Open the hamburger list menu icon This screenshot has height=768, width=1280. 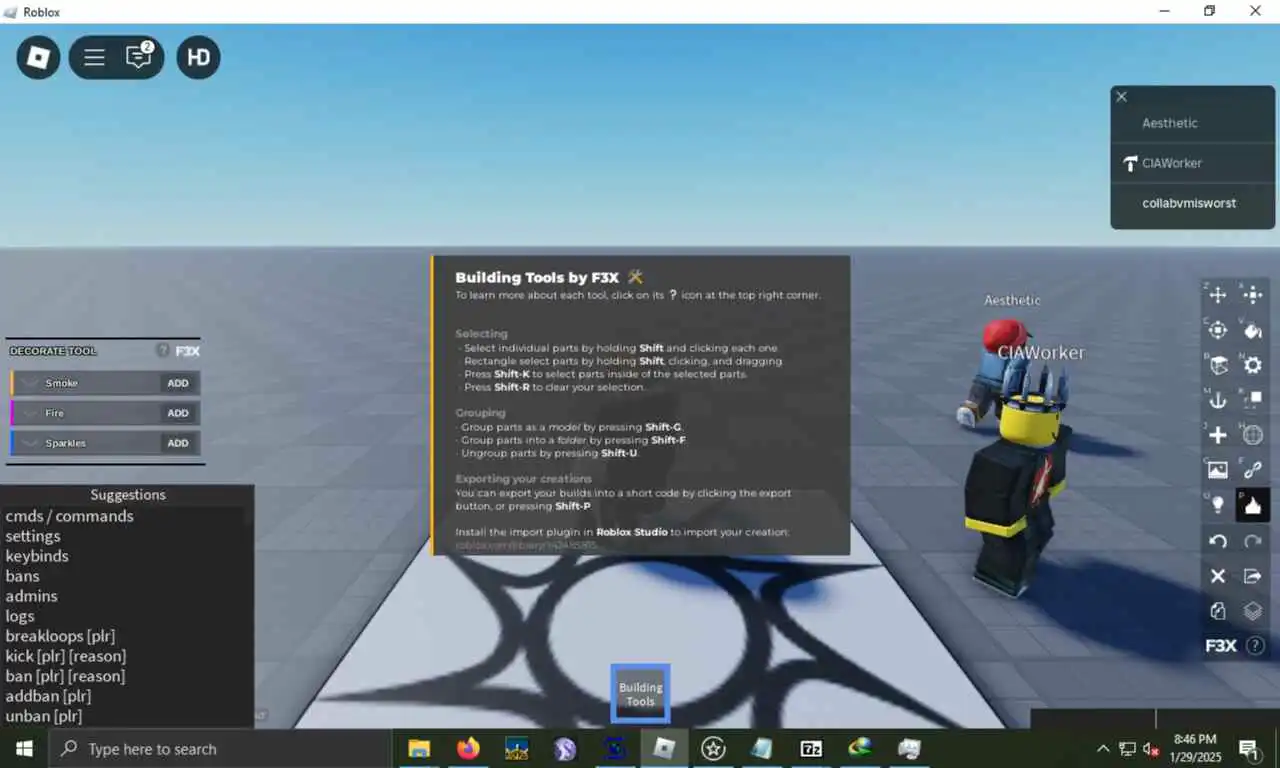94,58
